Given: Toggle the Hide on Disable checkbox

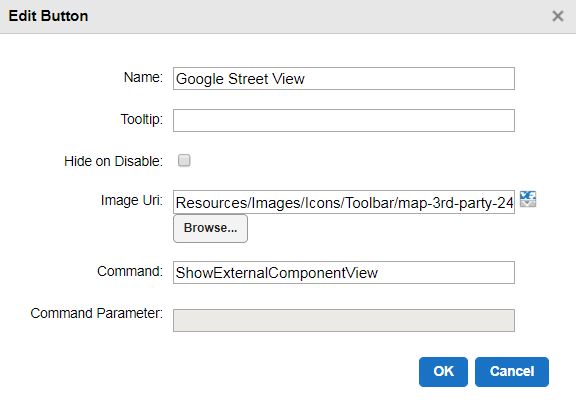Looking at the screenshot, I should pyautogui.click(x=184, y=161).
